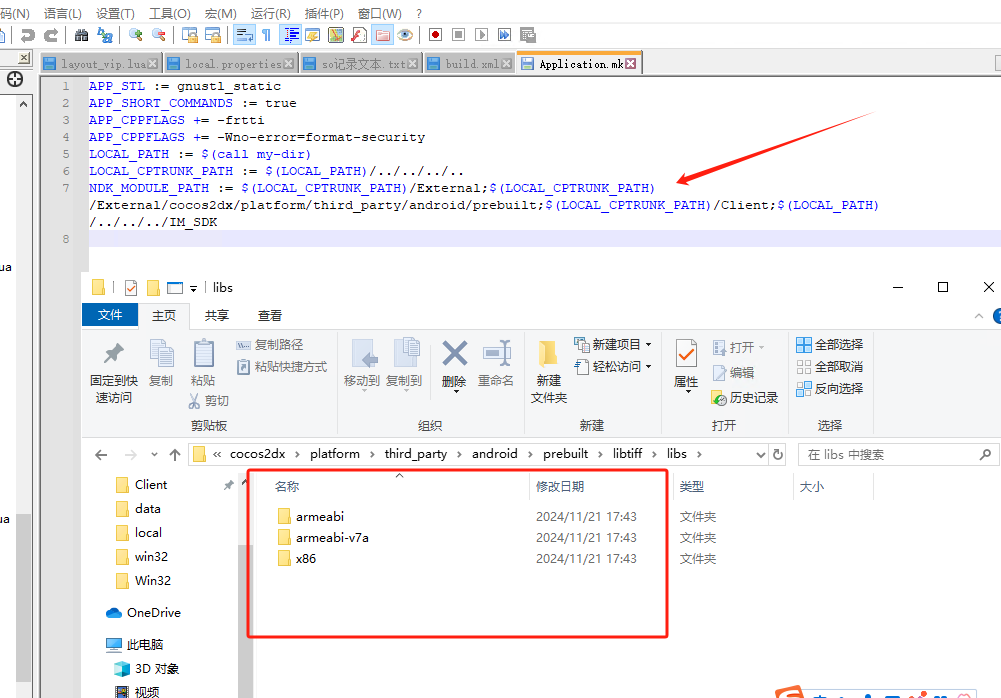Click 反向选择 in the ribbon
Image resolution: width=1001 pixels, height=698 pixels.
pos(829,388)
